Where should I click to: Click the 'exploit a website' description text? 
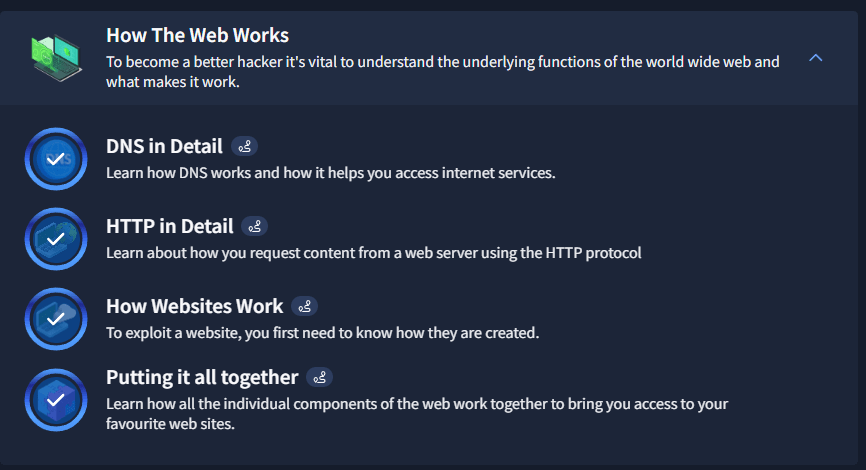coord(322,332)
